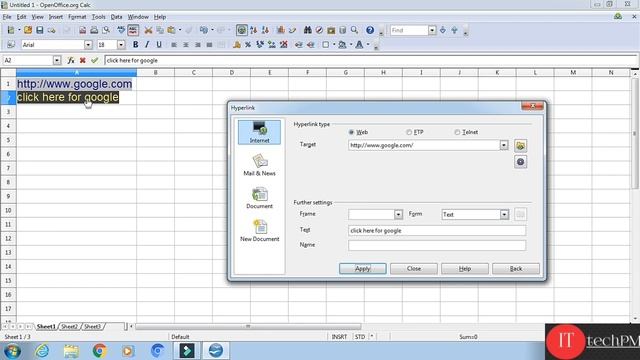This screenshot has width=640, height=360.
Task: Switch to the Sheet2 tab
Action: [69, 327]
